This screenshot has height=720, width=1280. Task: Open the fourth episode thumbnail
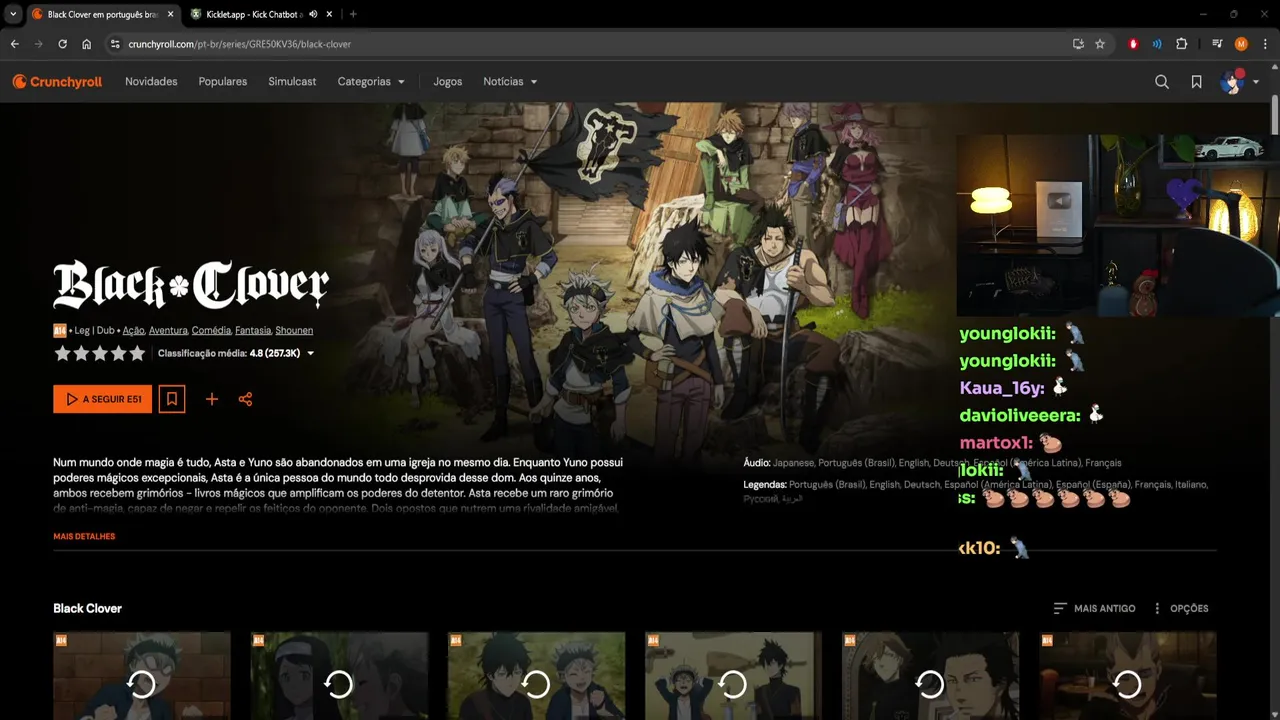pos(733,675)
